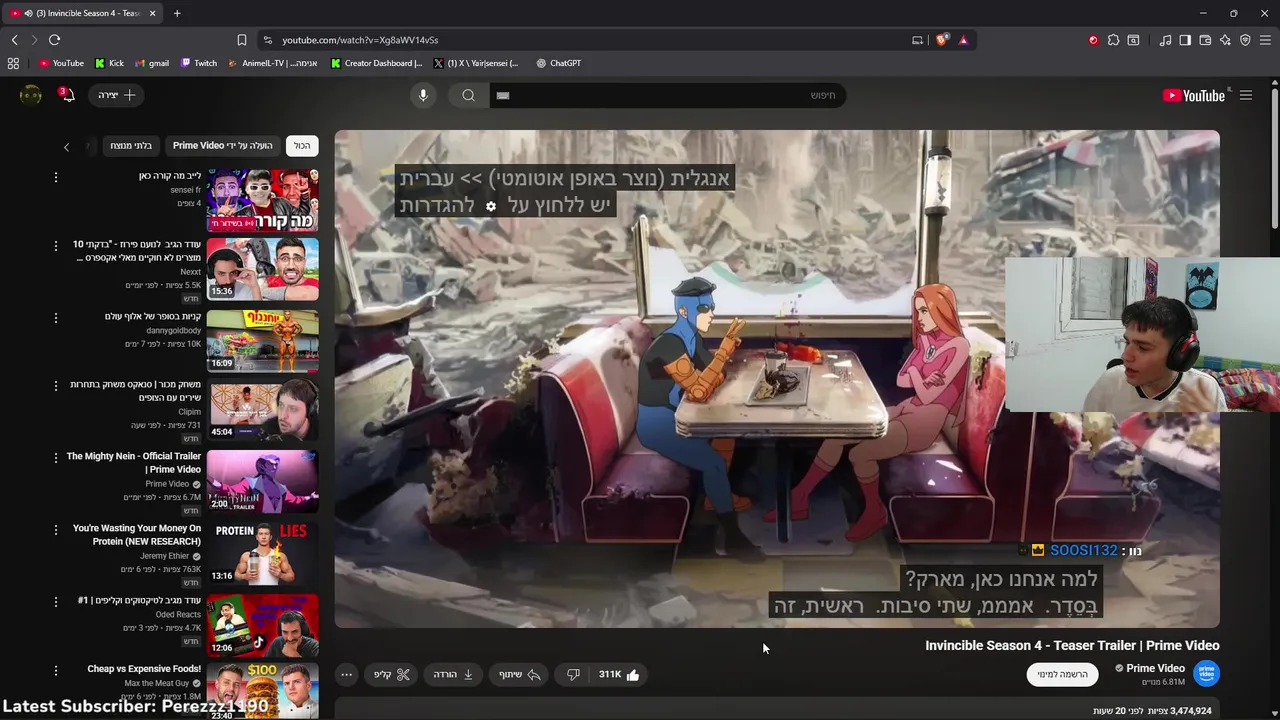Reload the page with the refresh icon
The height and width of the screenshot is (720, 1280).
click(x=54, y=40)
